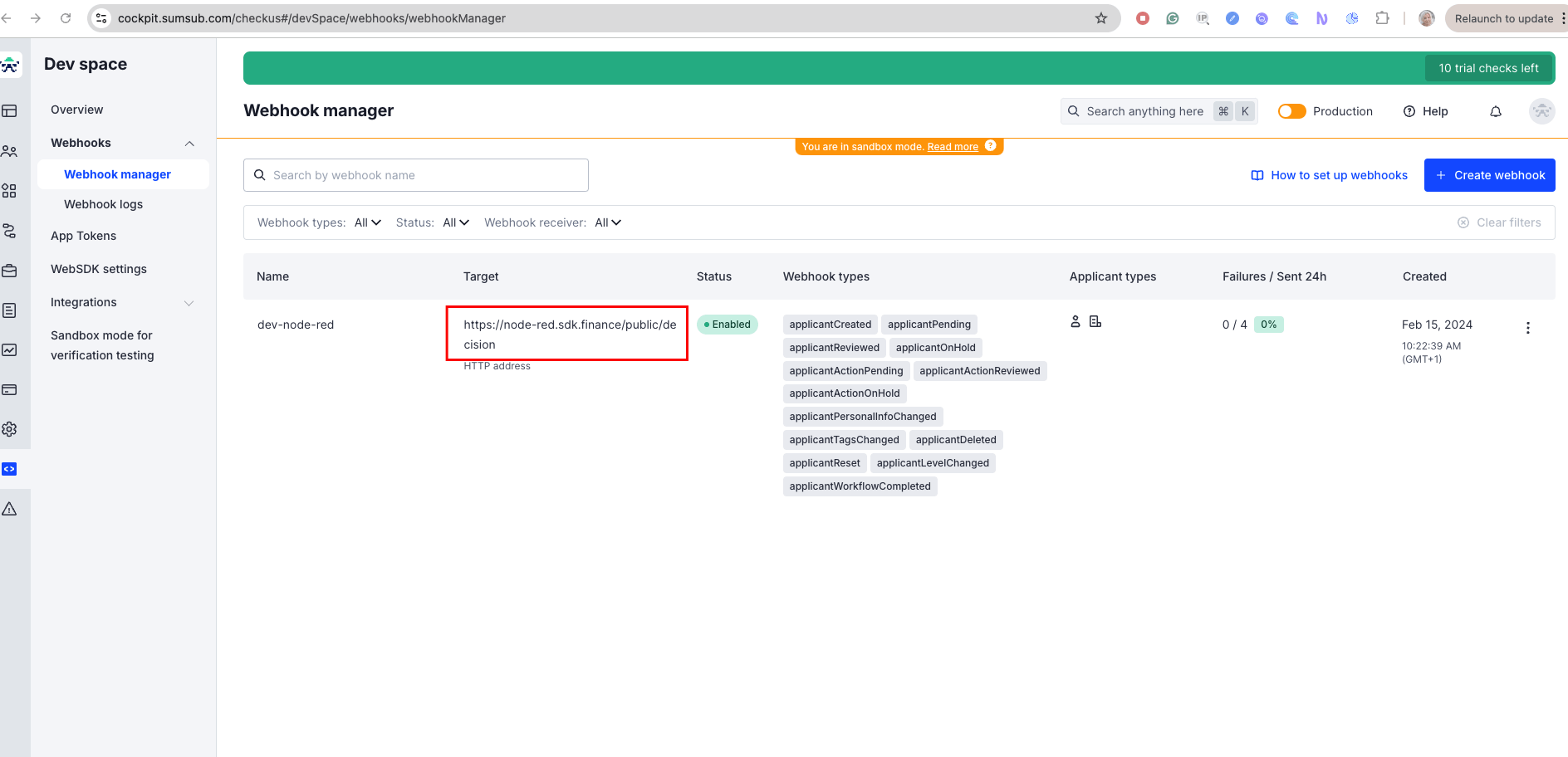The image size is (1568, 757).
Task: Collapse the Webhooks section in sidebar
Action: click(x=189, y=144)
